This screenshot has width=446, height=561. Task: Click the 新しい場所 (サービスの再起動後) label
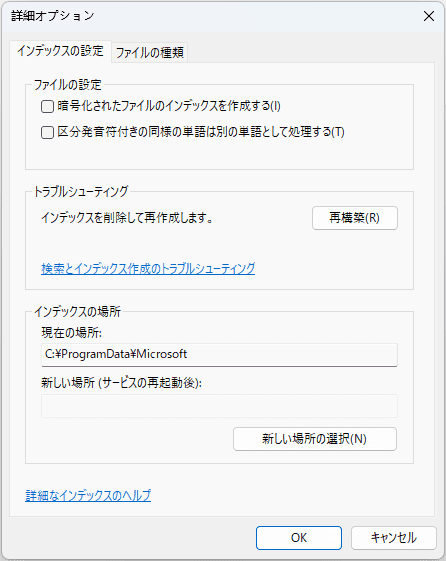[122, 383]
